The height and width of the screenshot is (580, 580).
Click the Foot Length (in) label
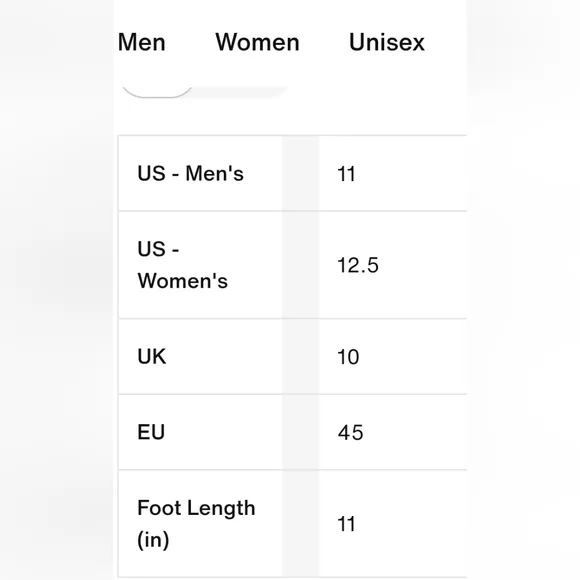coord(196,523)
